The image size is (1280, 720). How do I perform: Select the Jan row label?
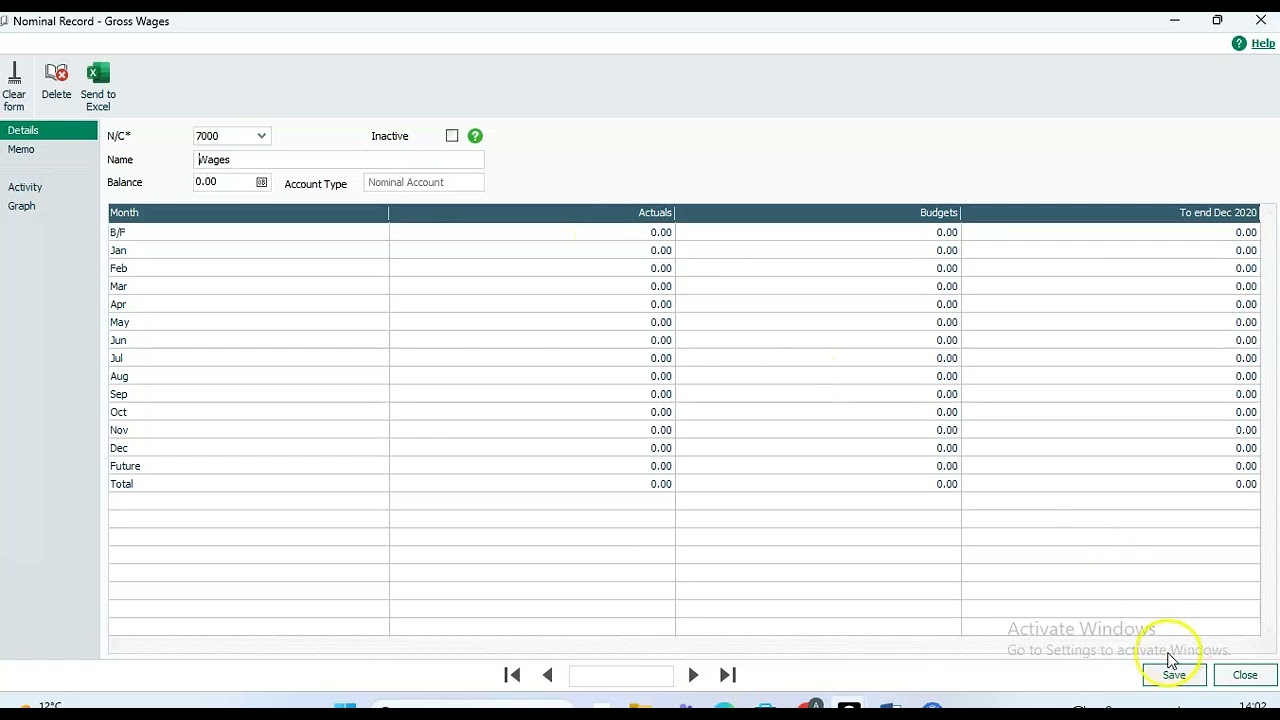point(118,250)
